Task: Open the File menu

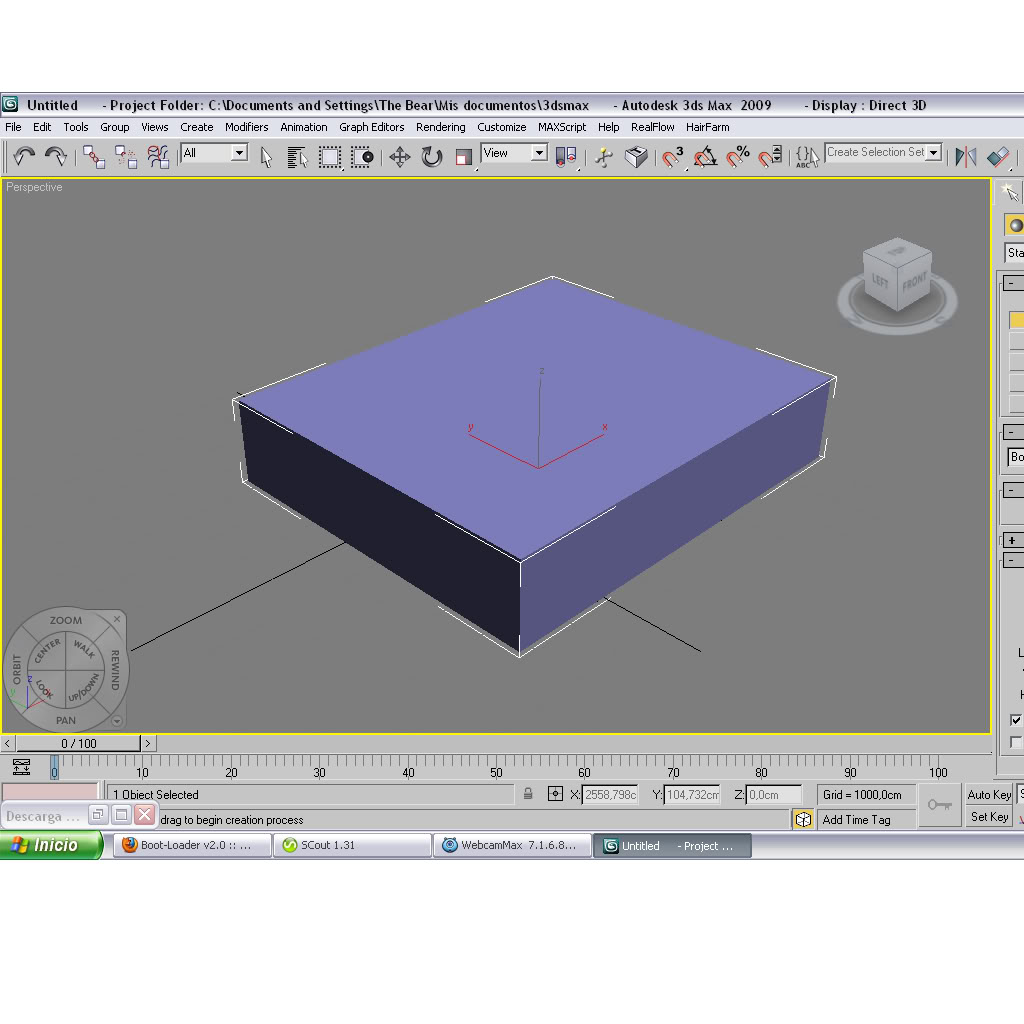Action: coord(13,127)
